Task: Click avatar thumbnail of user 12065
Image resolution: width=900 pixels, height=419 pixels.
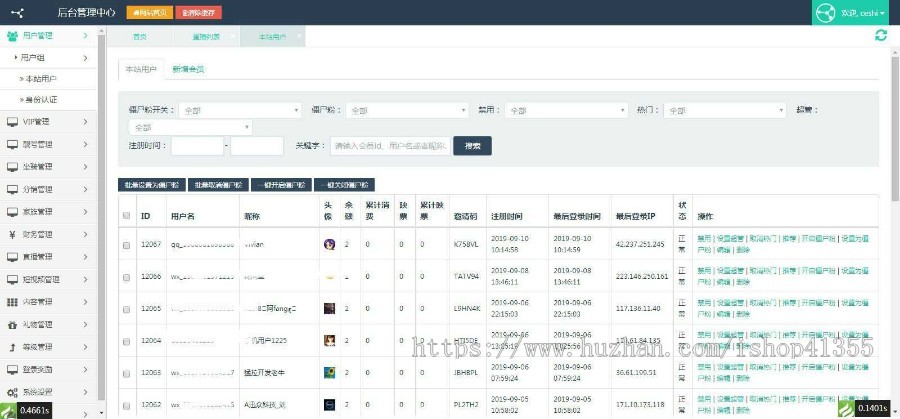Action: [x=329, y=309]
